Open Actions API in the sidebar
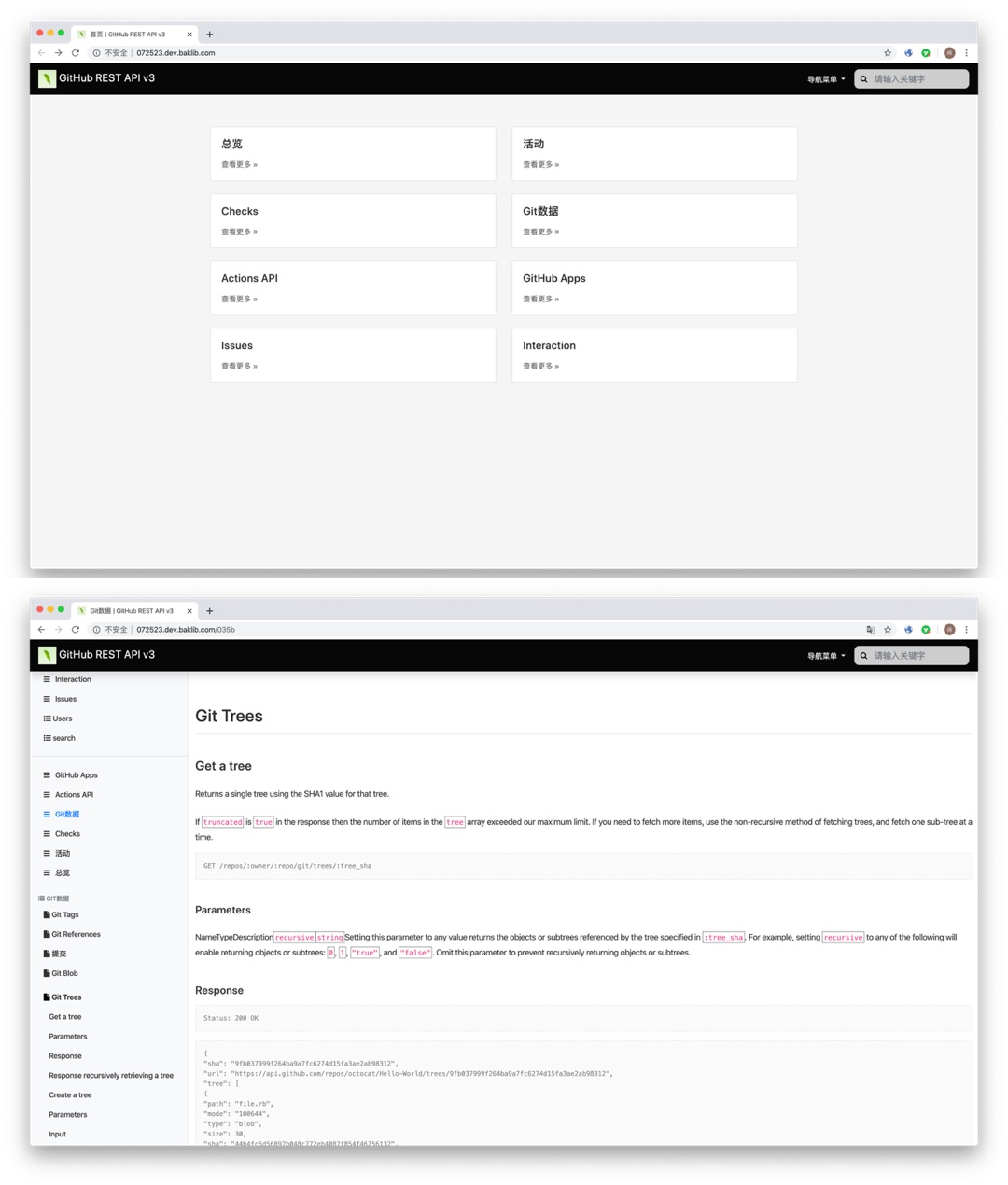 [x=74, y=795]
